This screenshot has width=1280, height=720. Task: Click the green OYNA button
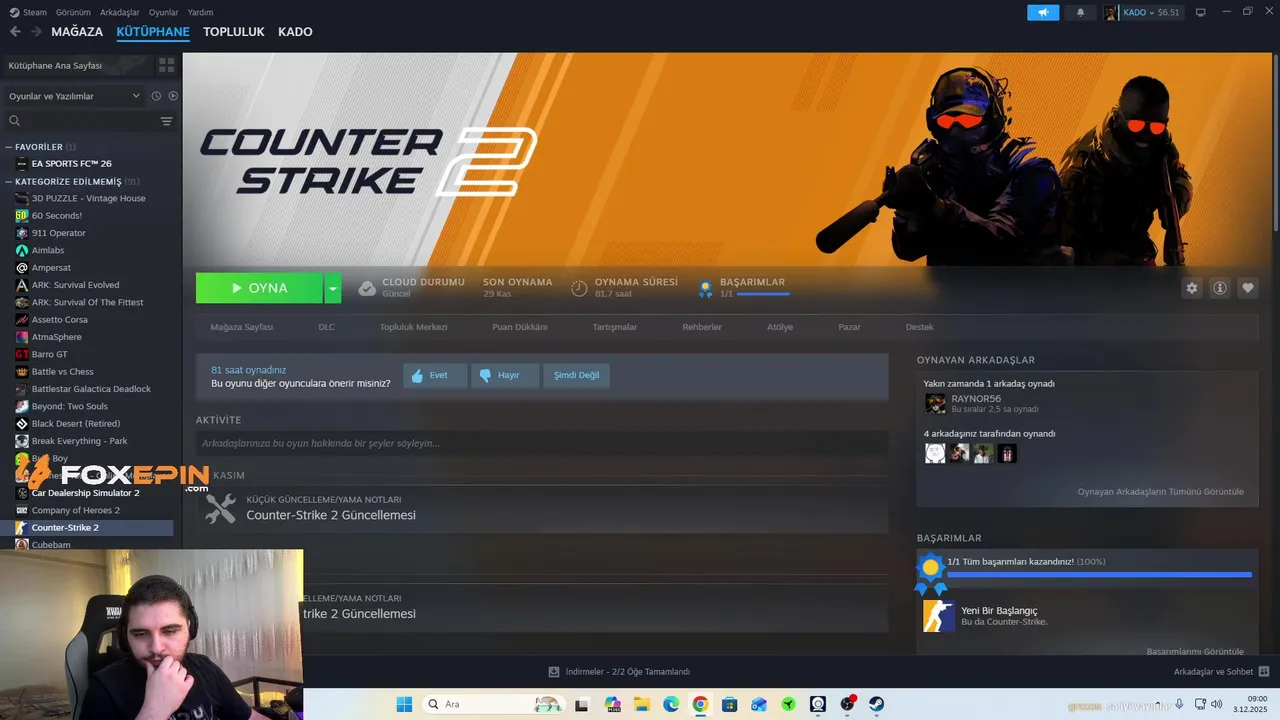point(259,288)
